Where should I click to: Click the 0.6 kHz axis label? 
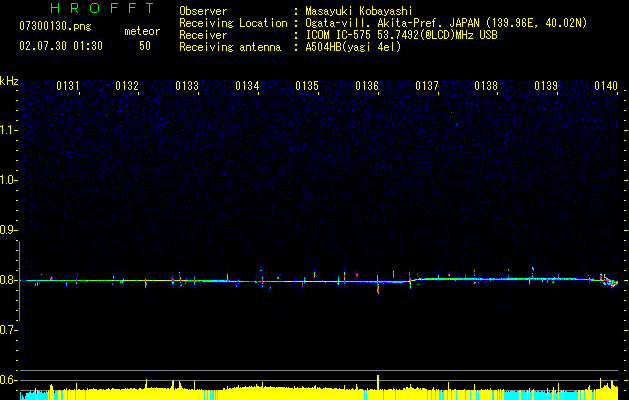pyautogui.click(x=8, y=380)
